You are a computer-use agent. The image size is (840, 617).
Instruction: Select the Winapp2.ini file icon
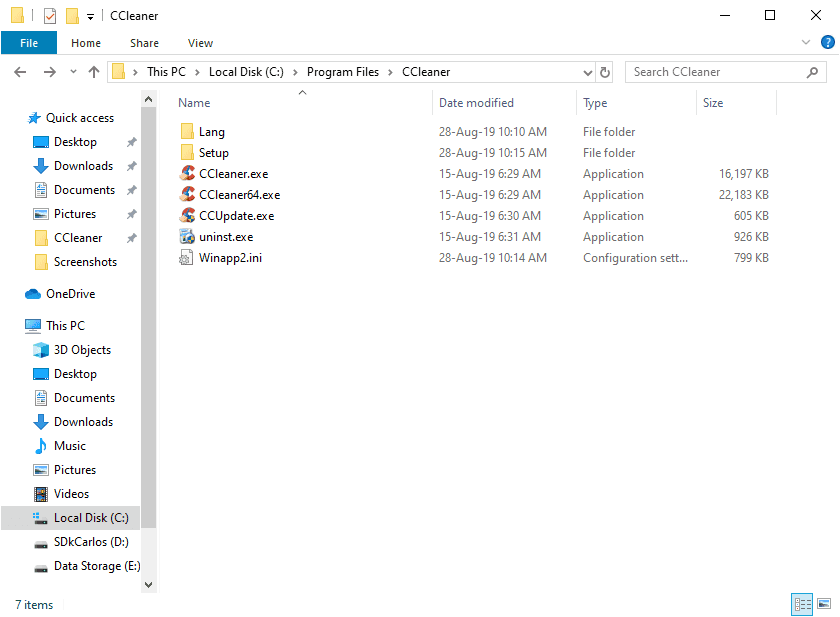tap(186, 257)
